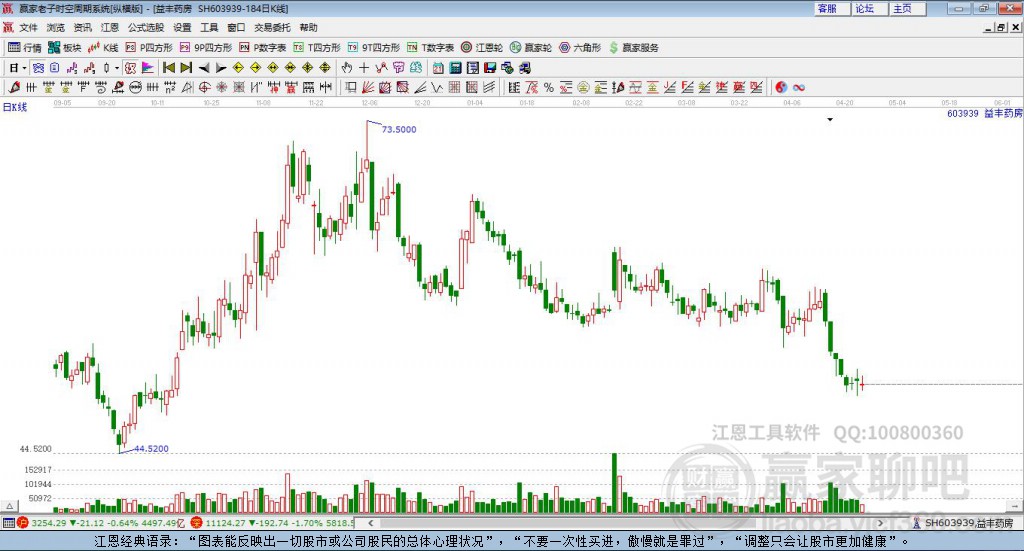The image size is (1024, 551).
Task: Select the set-square angle tool
Action: 187,87
